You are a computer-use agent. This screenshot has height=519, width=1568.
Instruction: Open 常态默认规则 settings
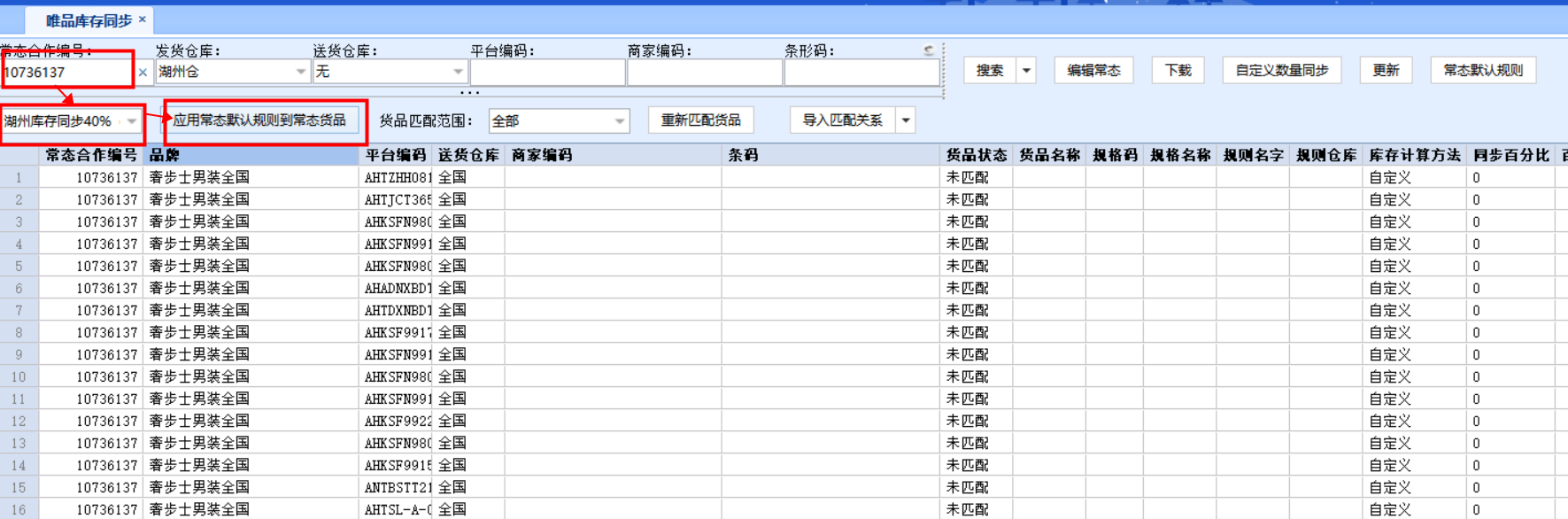pyautogui.click(x=1483, y=71)
